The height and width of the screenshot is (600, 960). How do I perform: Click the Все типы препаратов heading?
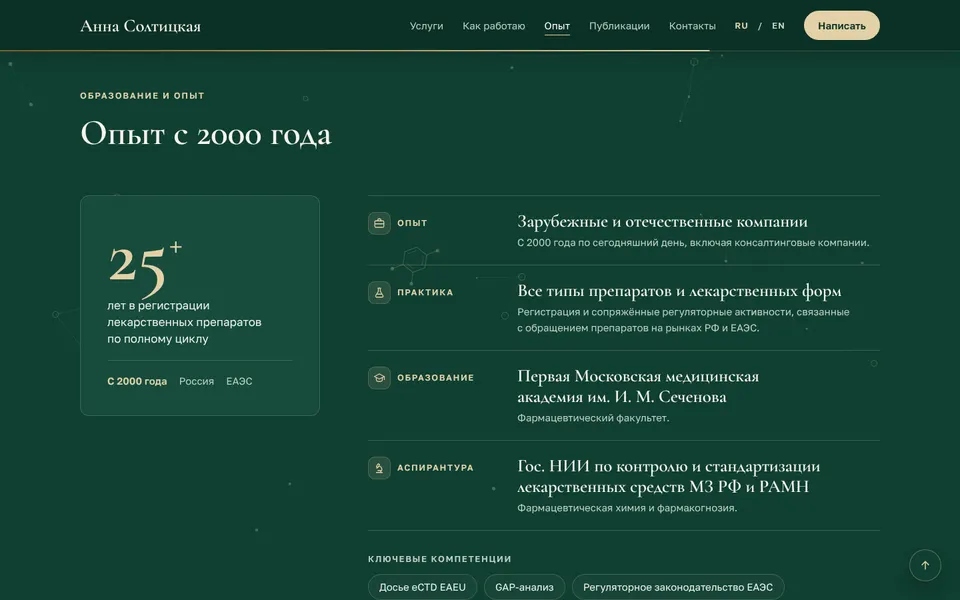679,291
